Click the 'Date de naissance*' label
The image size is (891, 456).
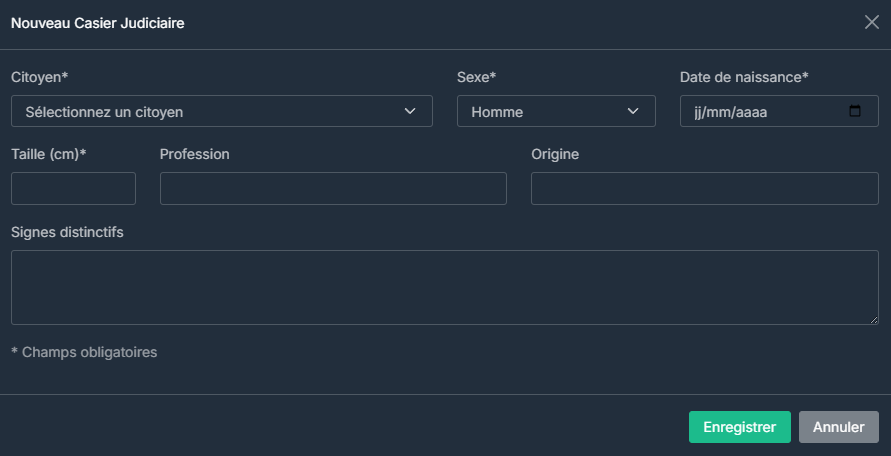tap(744, 77)
